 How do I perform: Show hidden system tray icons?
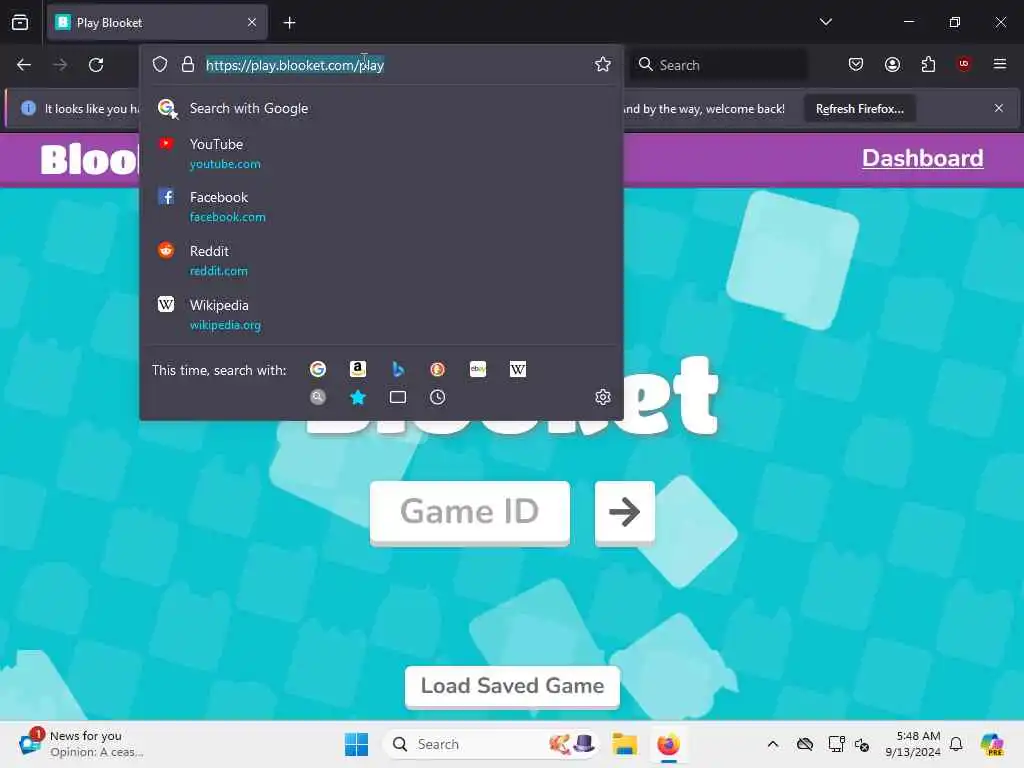[x=773, y=744]
